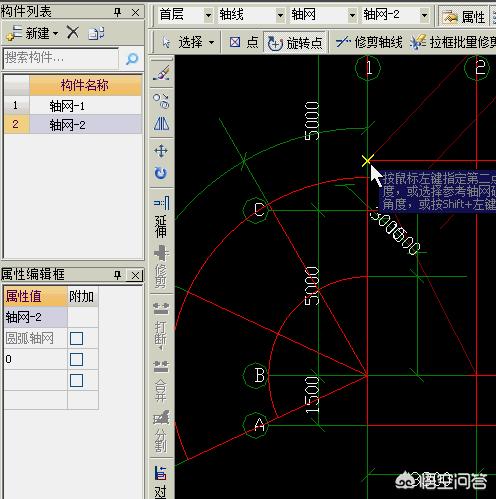
Task: Toggle the checkbox beside value 0
Action: click(x=76, y=359)
